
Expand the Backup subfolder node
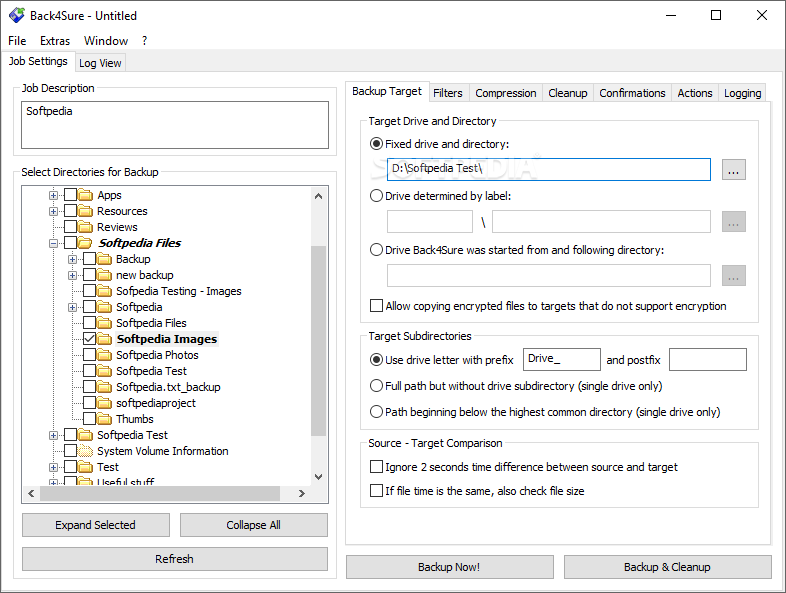point(73,260)
